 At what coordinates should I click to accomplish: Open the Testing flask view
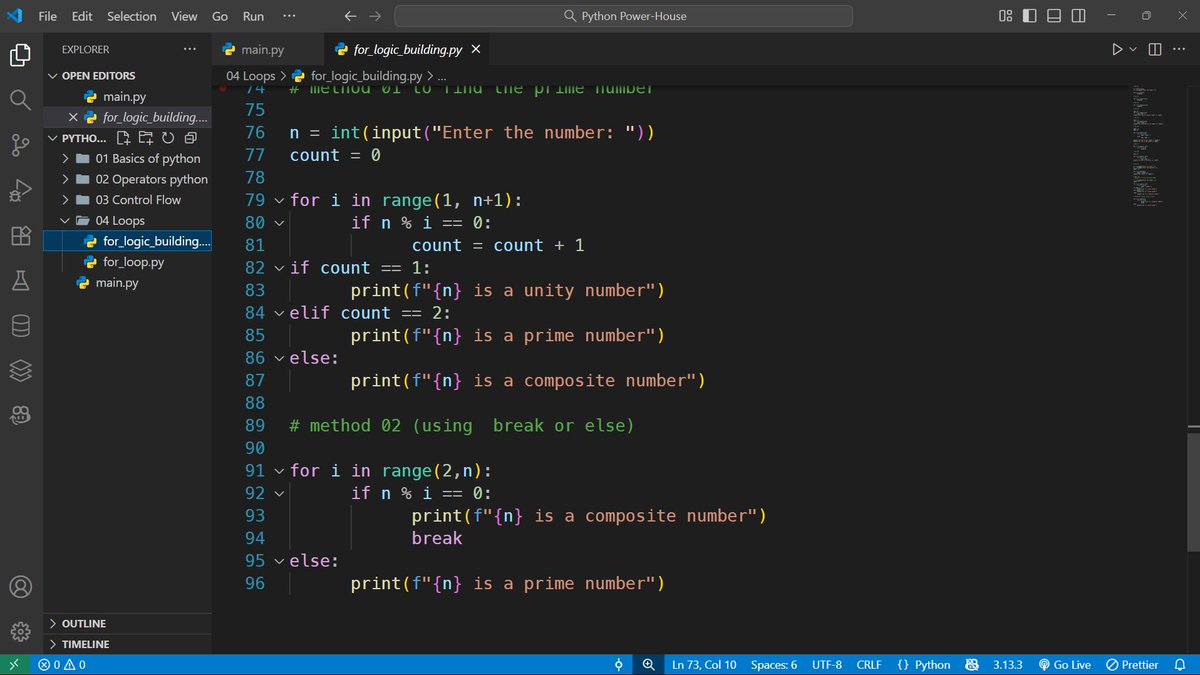[20, 281]
